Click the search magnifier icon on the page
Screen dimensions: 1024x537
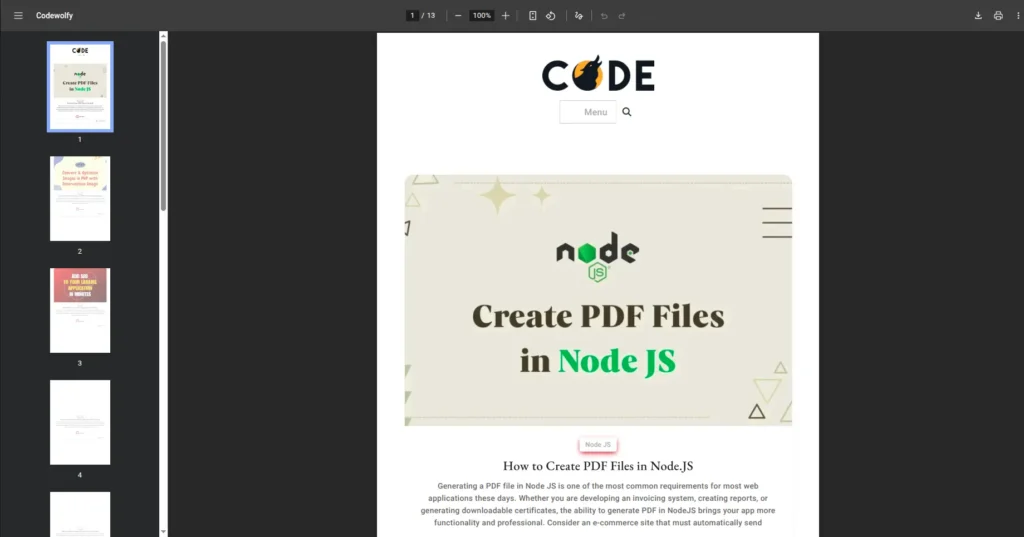click(627, 112)
